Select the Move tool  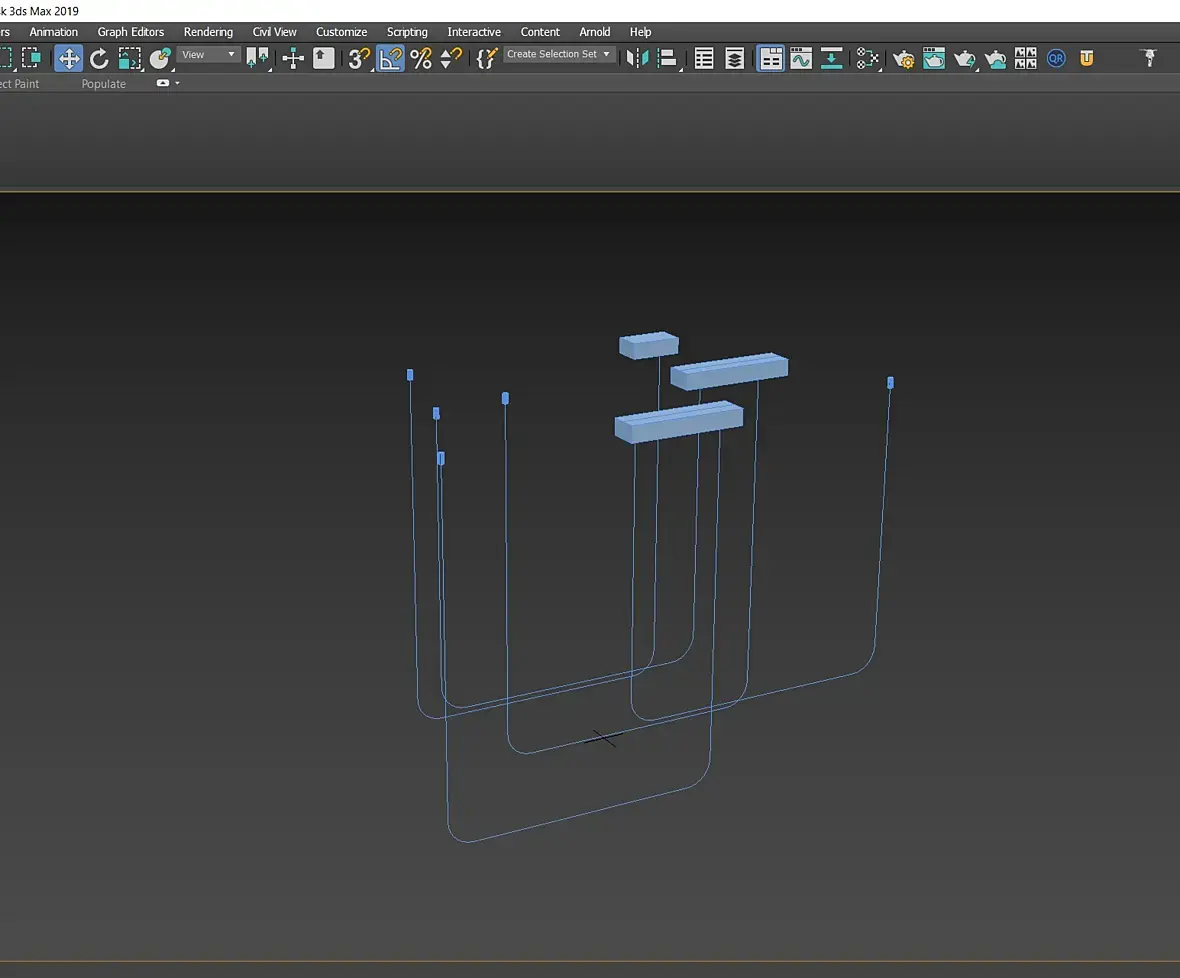[x=68, y=59]
